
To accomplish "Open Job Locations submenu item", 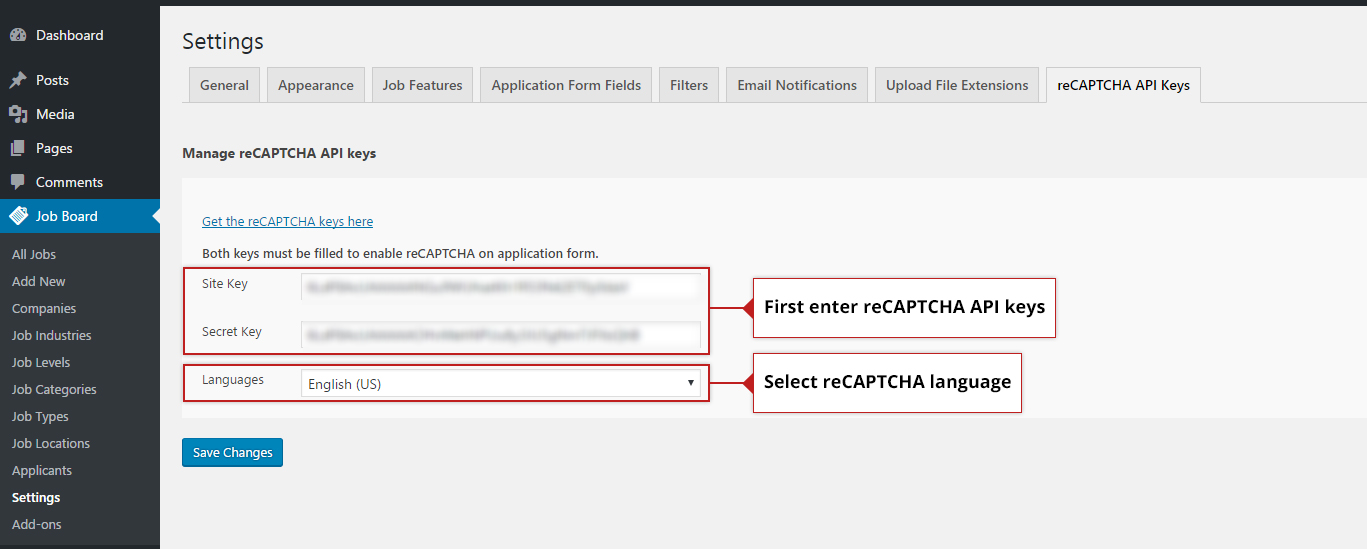I will click(x=51, y=443).
